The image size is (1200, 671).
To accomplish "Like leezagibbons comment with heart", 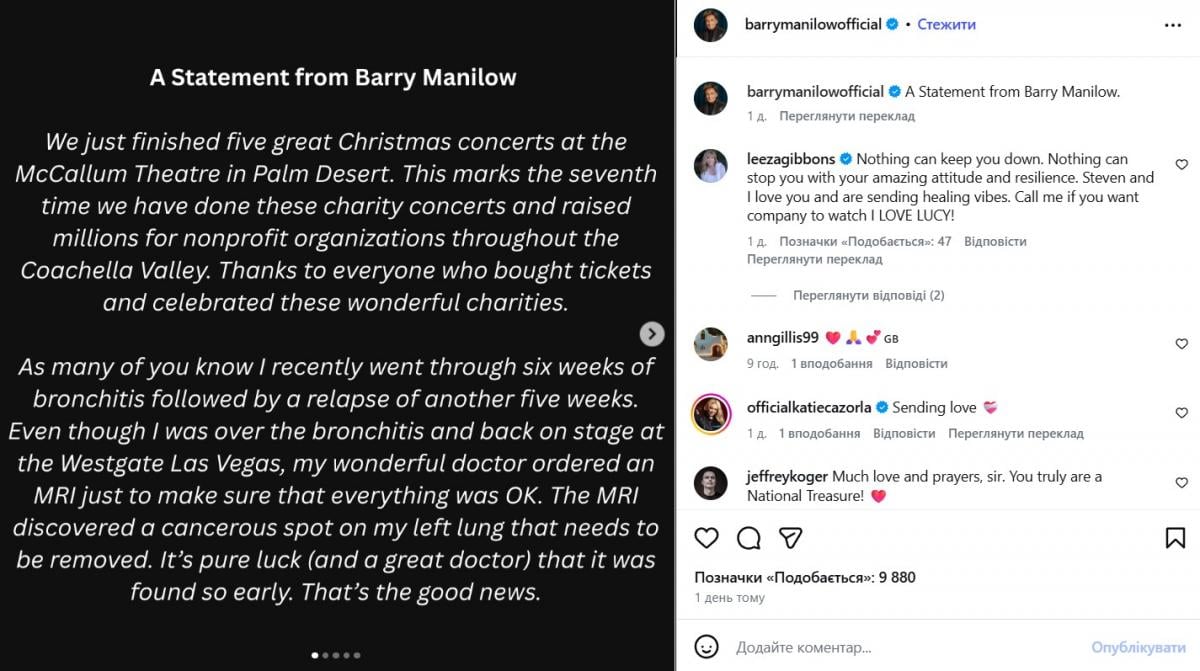I will 1181,164.
